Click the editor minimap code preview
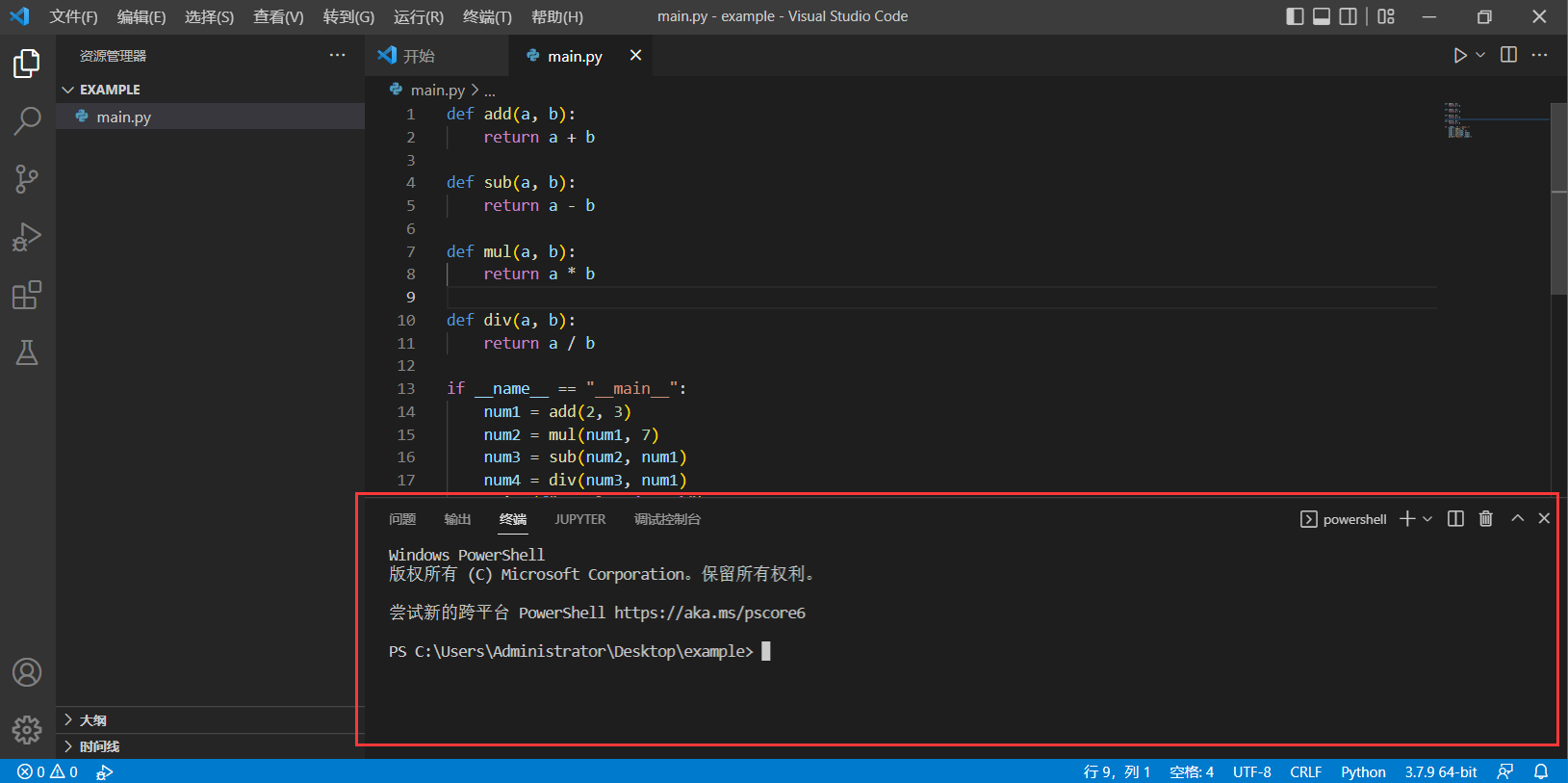The width and height of the screenshot is (1568, 783). click(x=1457, y=120)
